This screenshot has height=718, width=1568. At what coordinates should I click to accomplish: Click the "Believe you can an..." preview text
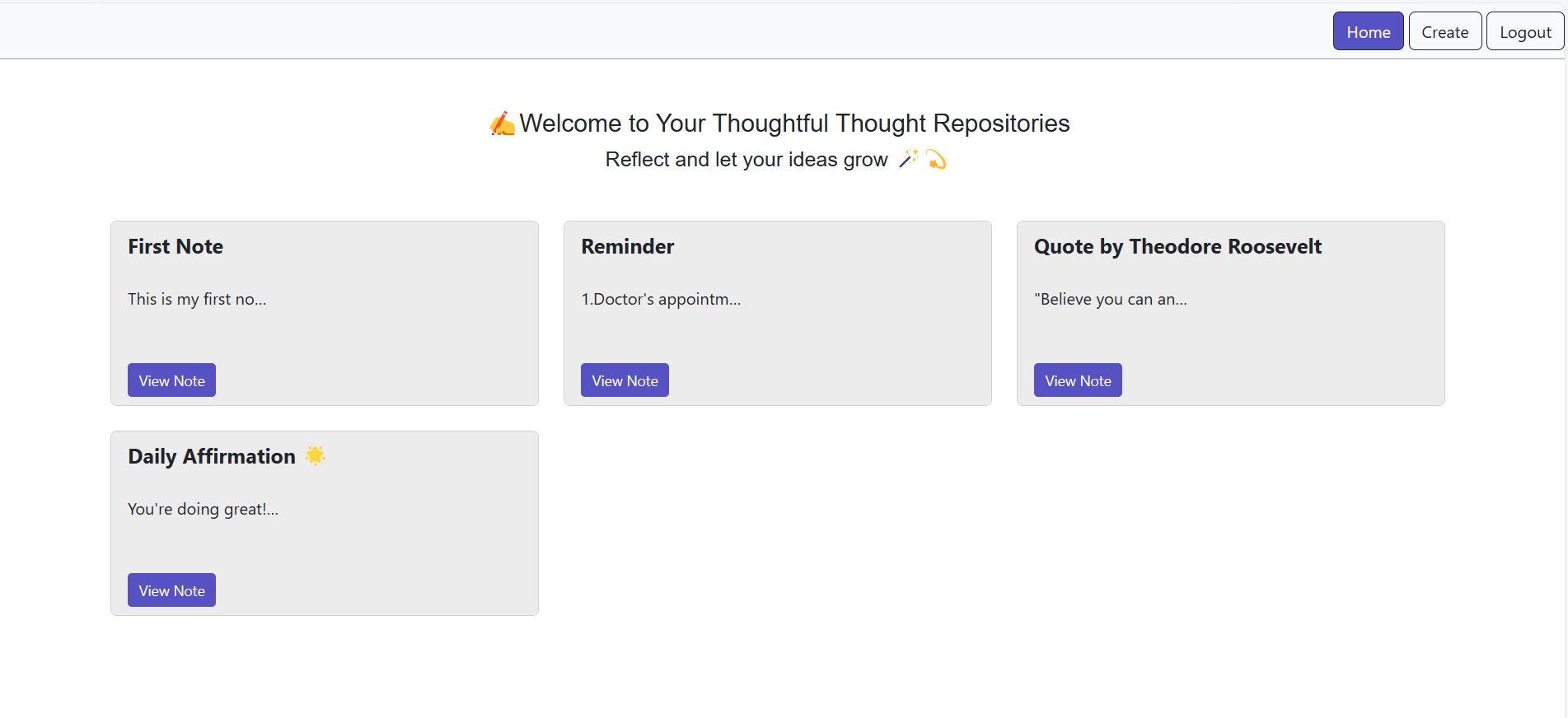coord(1110,299)
